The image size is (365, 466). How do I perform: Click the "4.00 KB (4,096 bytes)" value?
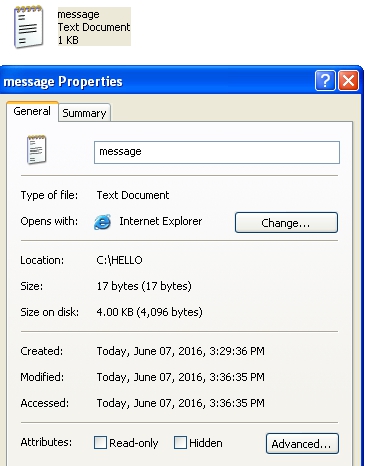pyautogui.click(x=149, y=312)
